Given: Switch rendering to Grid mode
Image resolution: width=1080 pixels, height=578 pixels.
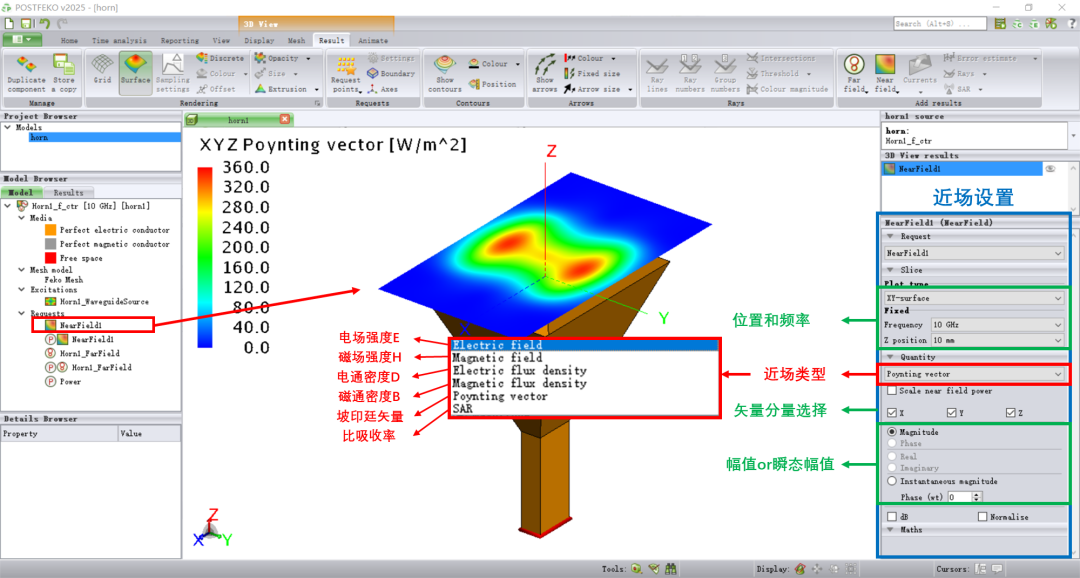Looking at the screenshot, I should [102, 68].
